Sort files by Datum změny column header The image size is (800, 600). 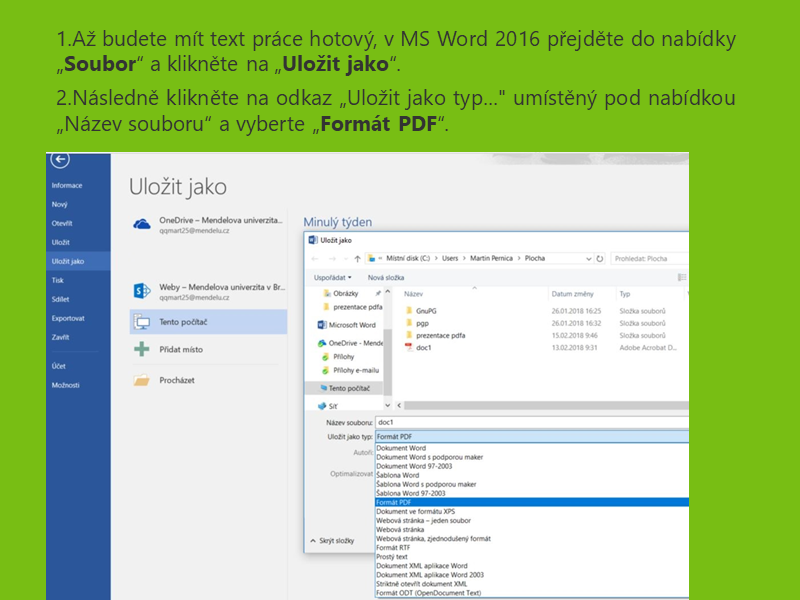(572, 294)
